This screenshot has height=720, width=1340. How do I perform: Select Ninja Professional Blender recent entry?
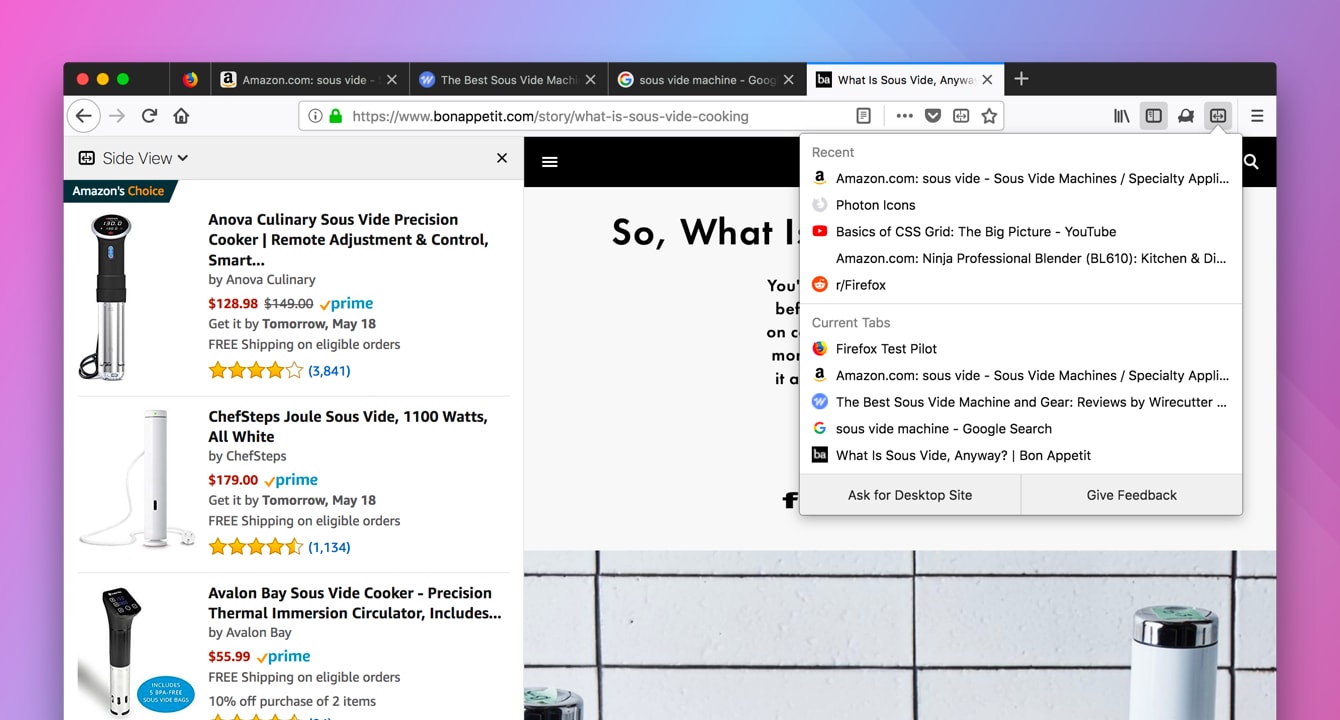point(1021,258)
